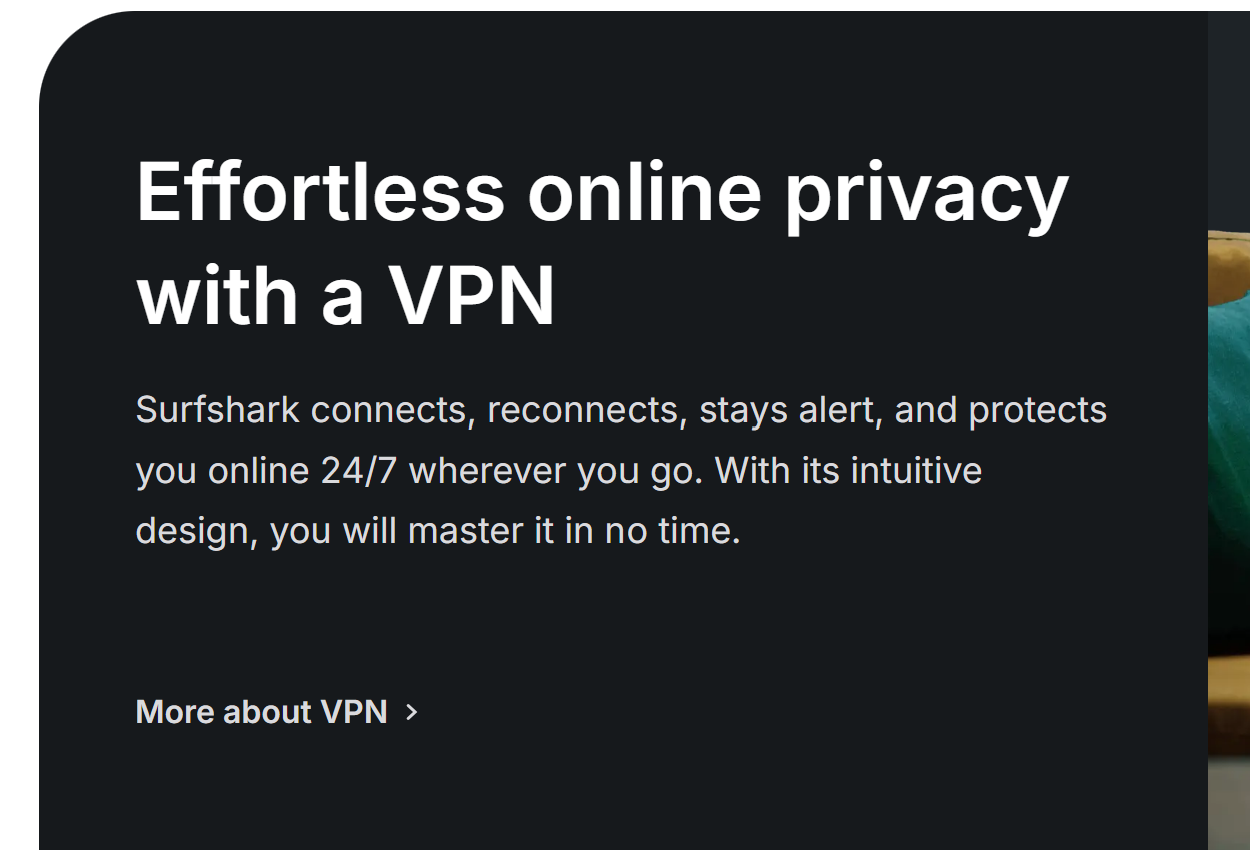The image size is (1250, 850).
Task: Open the More about VPN link
Action: [261, 712]
